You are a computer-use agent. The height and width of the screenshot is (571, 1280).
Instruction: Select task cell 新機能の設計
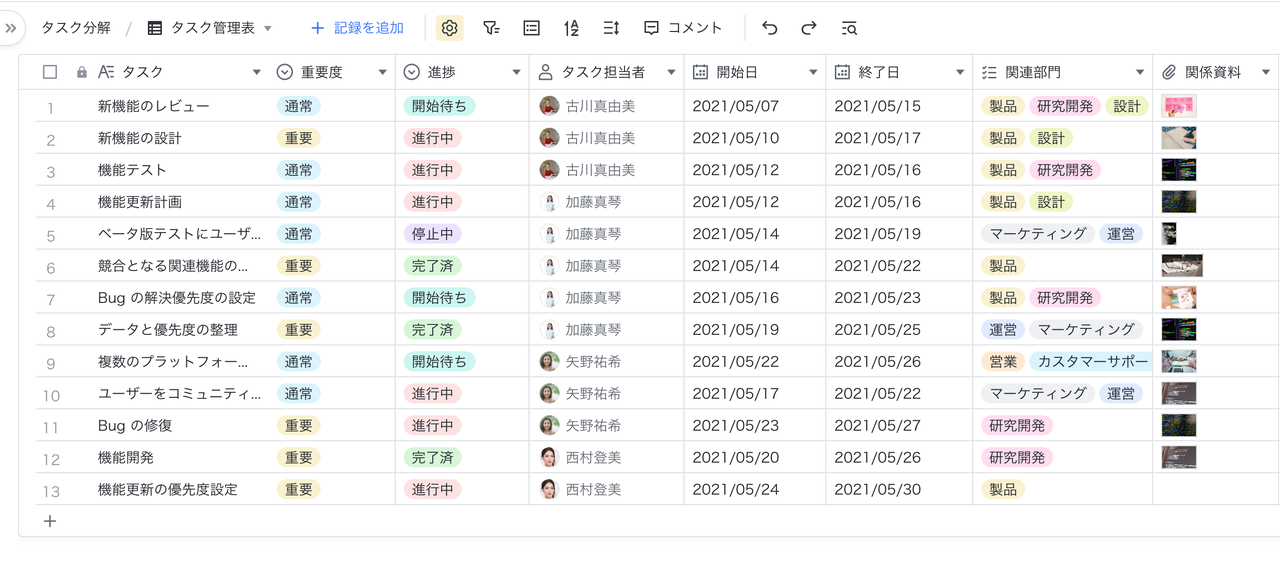pos(140,138)
